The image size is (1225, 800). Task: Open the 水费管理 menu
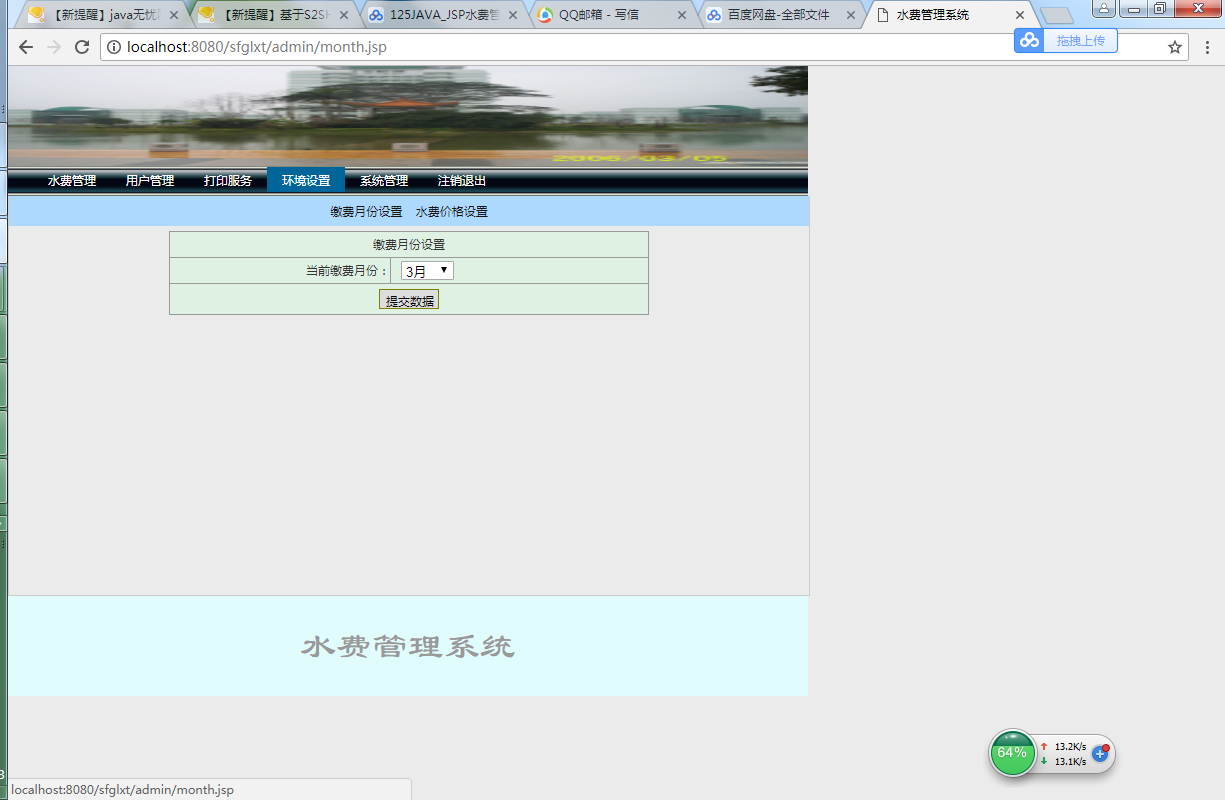[72, 181]
